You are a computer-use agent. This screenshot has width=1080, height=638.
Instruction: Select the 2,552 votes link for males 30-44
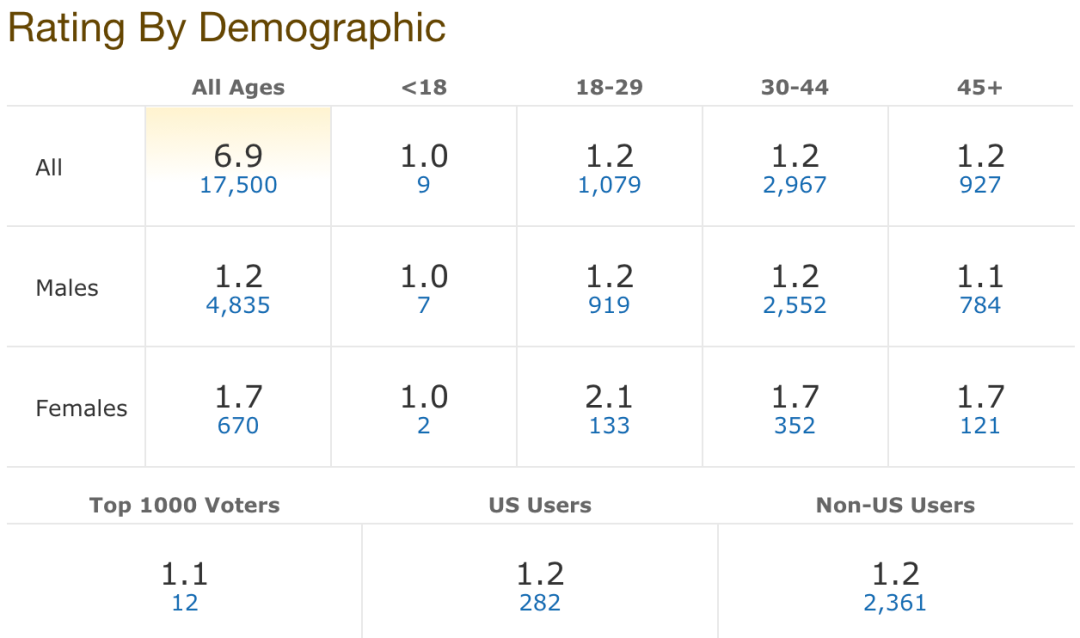tap(794, 305)
